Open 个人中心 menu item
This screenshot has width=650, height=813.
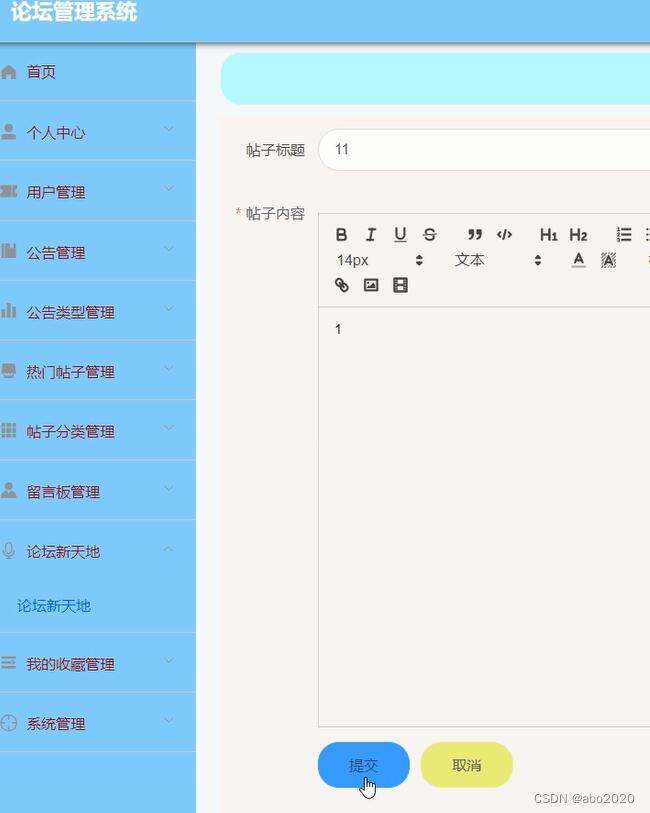pyautogui.click(x=97, y=131)
